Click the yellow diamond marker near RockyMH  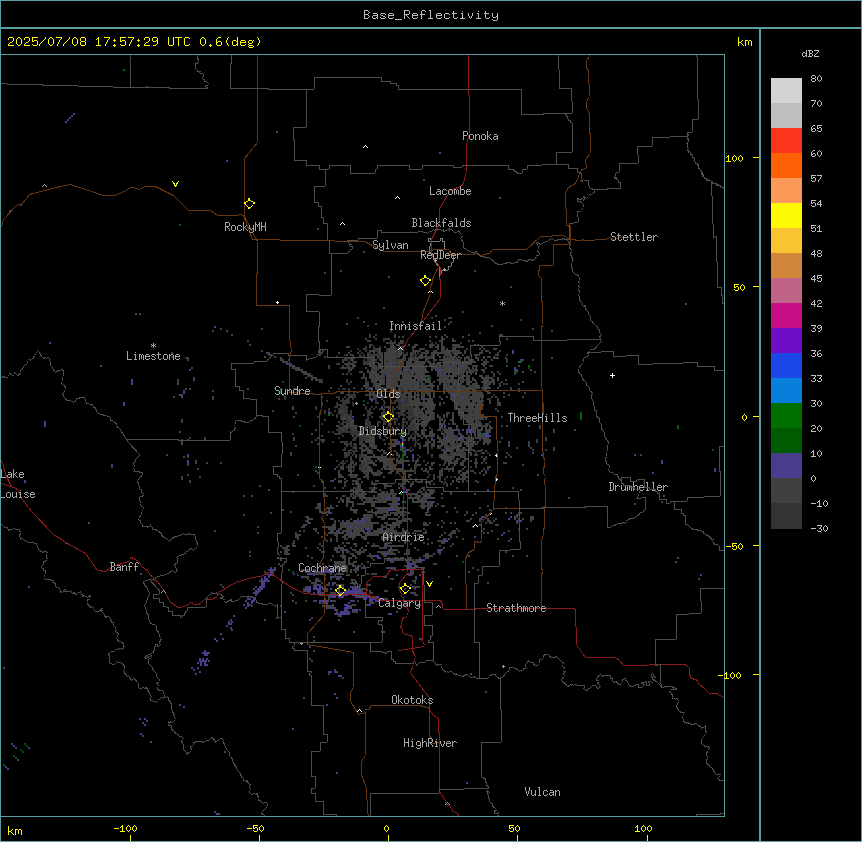click(x=250, y=204)
